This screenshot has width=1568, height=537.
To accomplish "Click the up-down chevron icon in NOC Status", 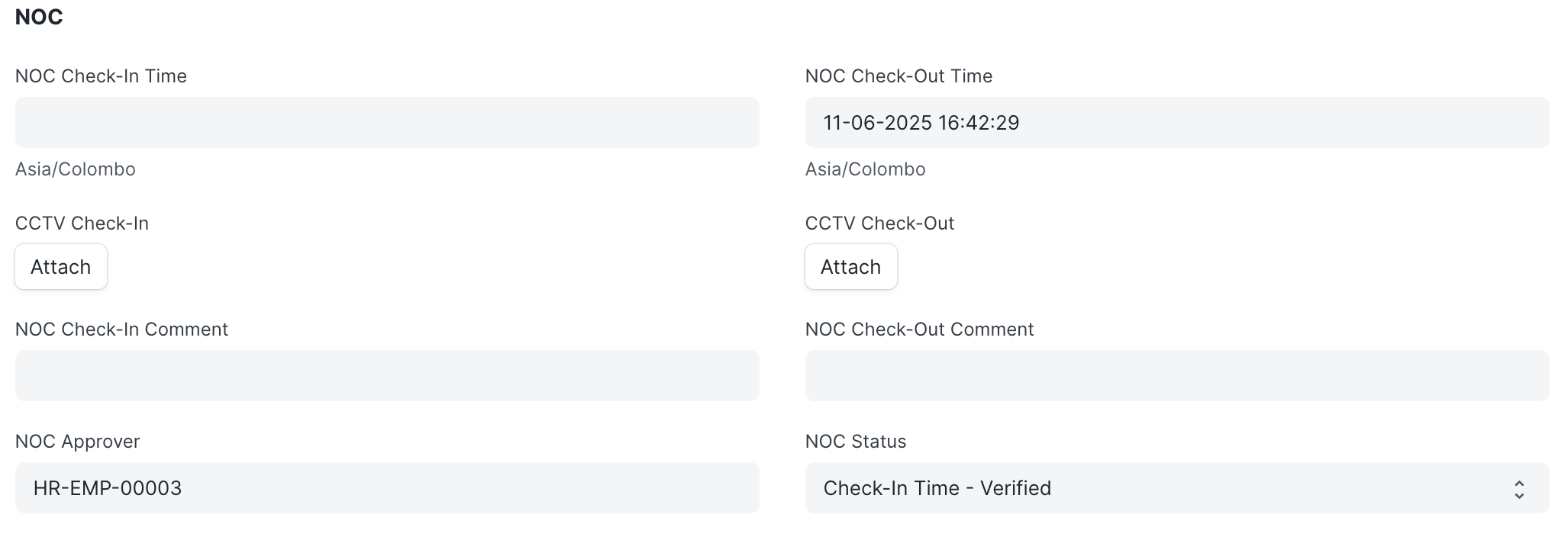I will point(1518,489).
